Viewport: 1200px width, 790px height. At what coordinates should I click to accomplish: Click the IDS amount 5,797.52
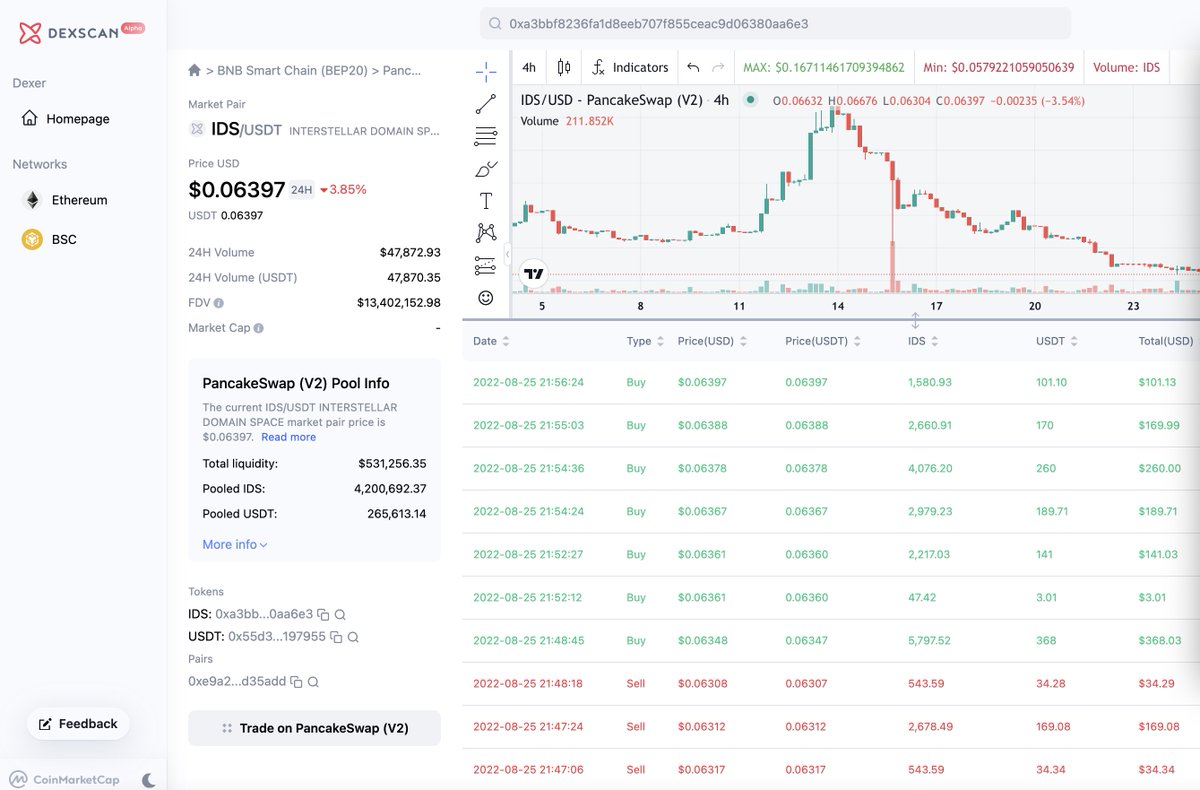[929, 640]
